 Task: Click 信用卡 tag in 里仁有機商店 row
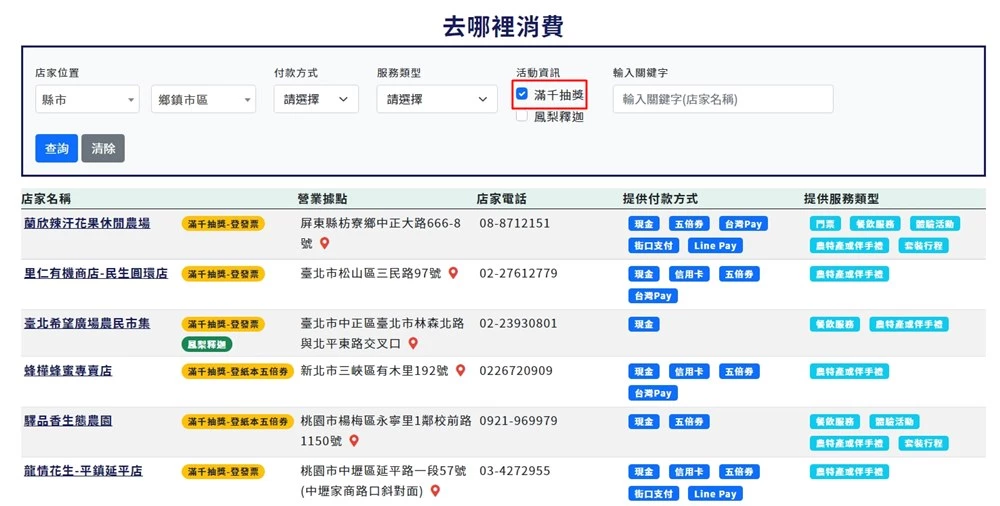click(x=689, y=274)
